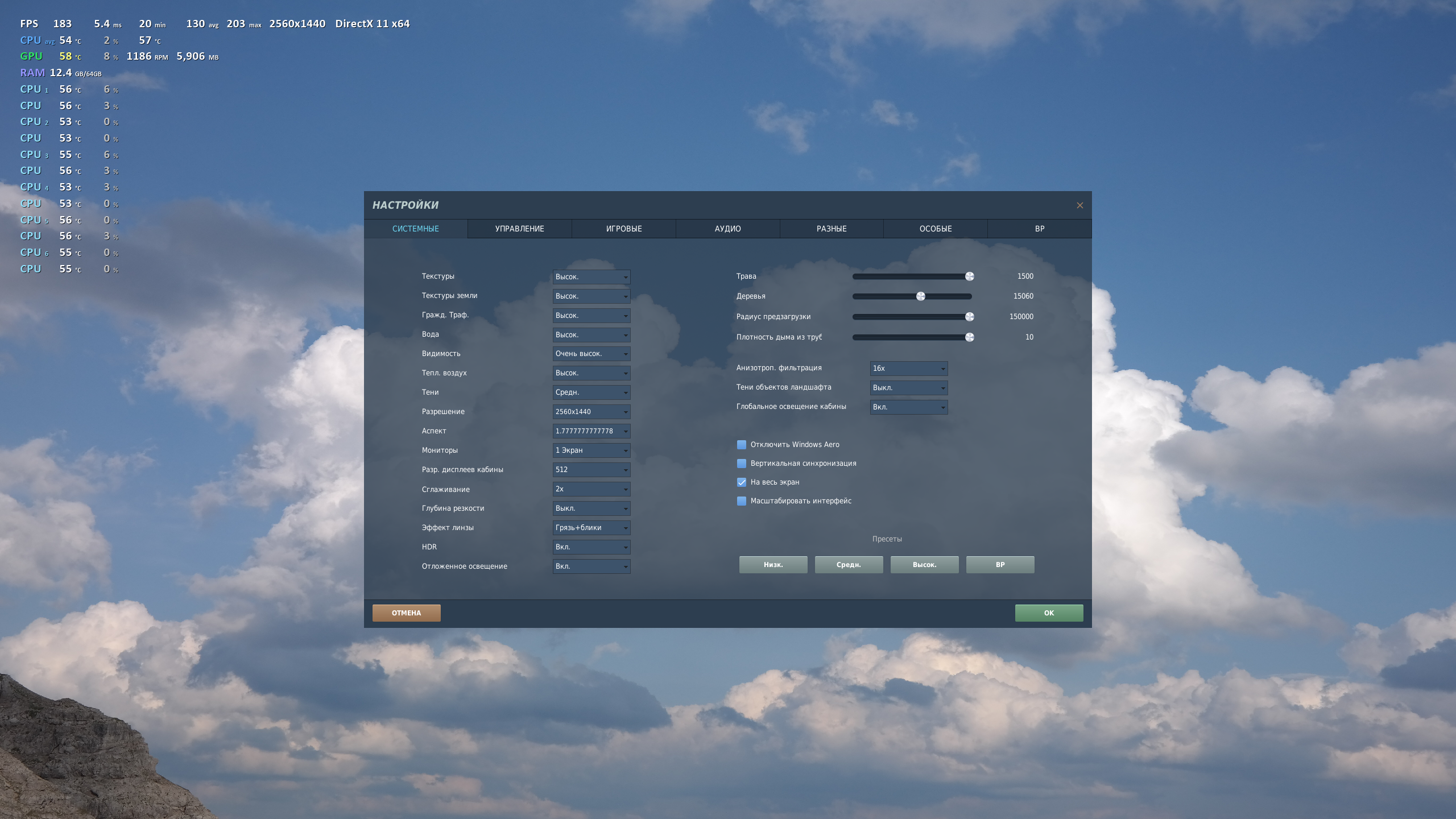The height and width of the screenshot is (819, 1456).
Task: Click the Плотность дыма из труб slider handle
Action: point(970,337)
